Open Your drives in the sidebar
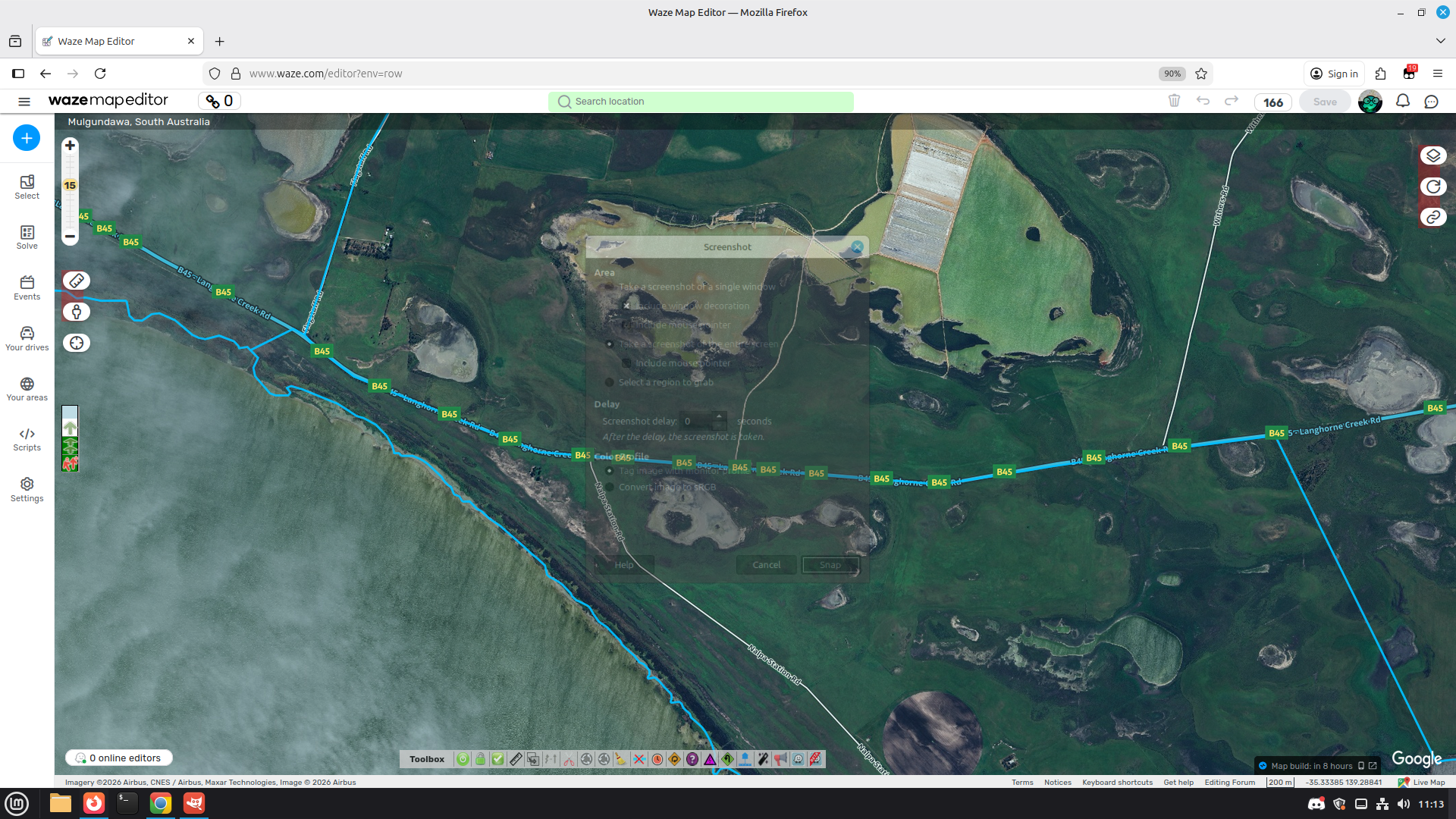The image size is (1456, 819). (27, 338)
